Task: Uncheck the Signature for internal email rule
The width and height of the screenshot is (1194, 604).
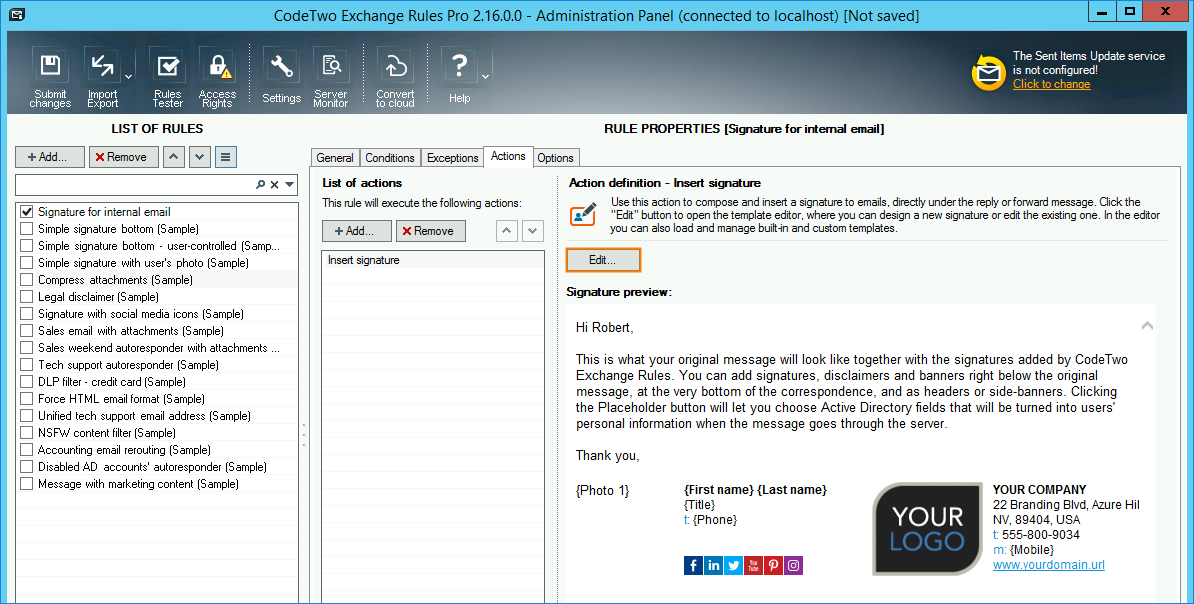Action: pos(27,212)
